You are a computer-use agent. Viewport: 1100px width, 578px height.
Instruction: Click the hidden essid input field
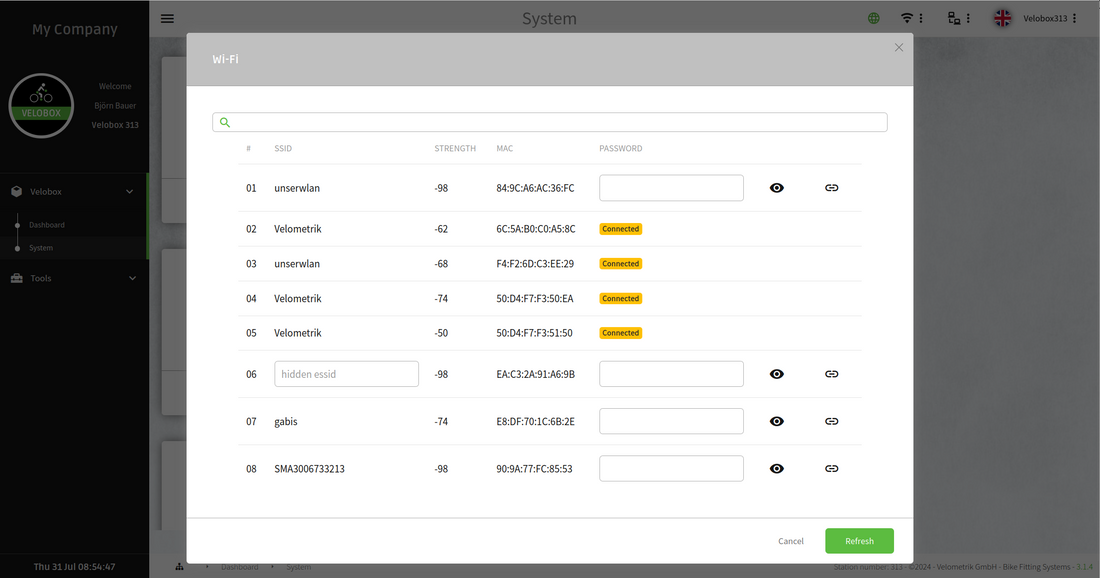346,374
